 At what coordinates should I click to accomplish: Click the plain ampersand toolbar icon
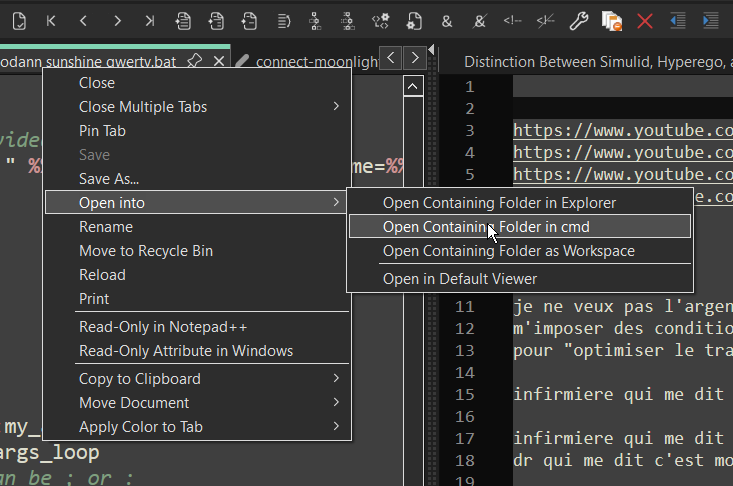pos(446,20)
